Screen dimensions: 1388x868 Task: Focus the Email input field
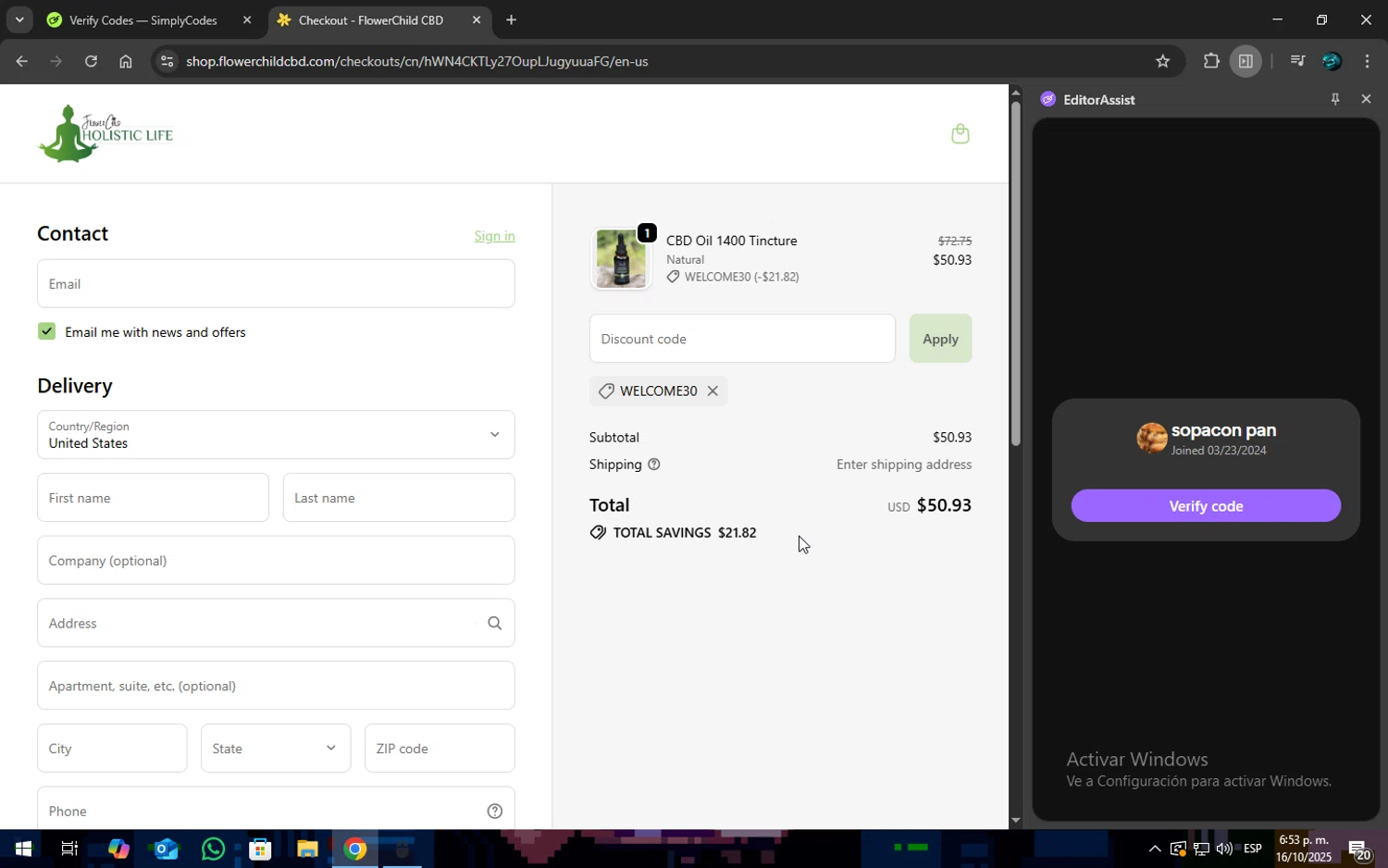coord(276,284)
